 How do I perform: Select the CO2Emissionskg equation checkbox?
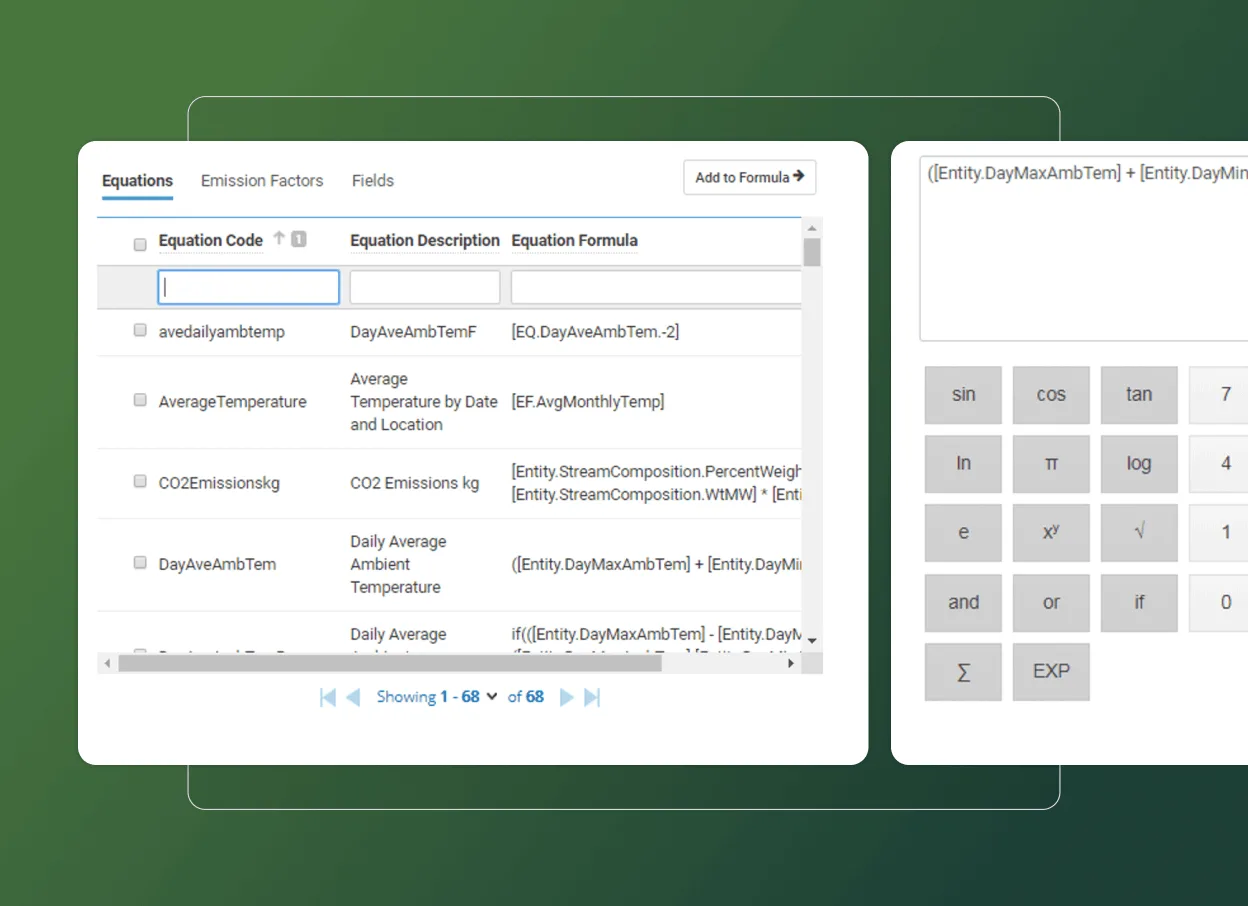[139, 480]
